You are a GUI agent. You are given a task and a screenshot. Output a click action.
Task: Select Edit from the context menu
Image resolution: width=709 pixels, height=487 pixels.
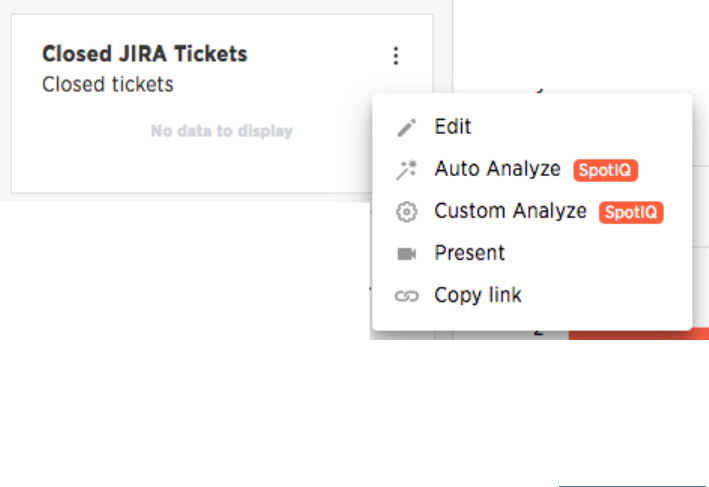(x=453, y=127)
